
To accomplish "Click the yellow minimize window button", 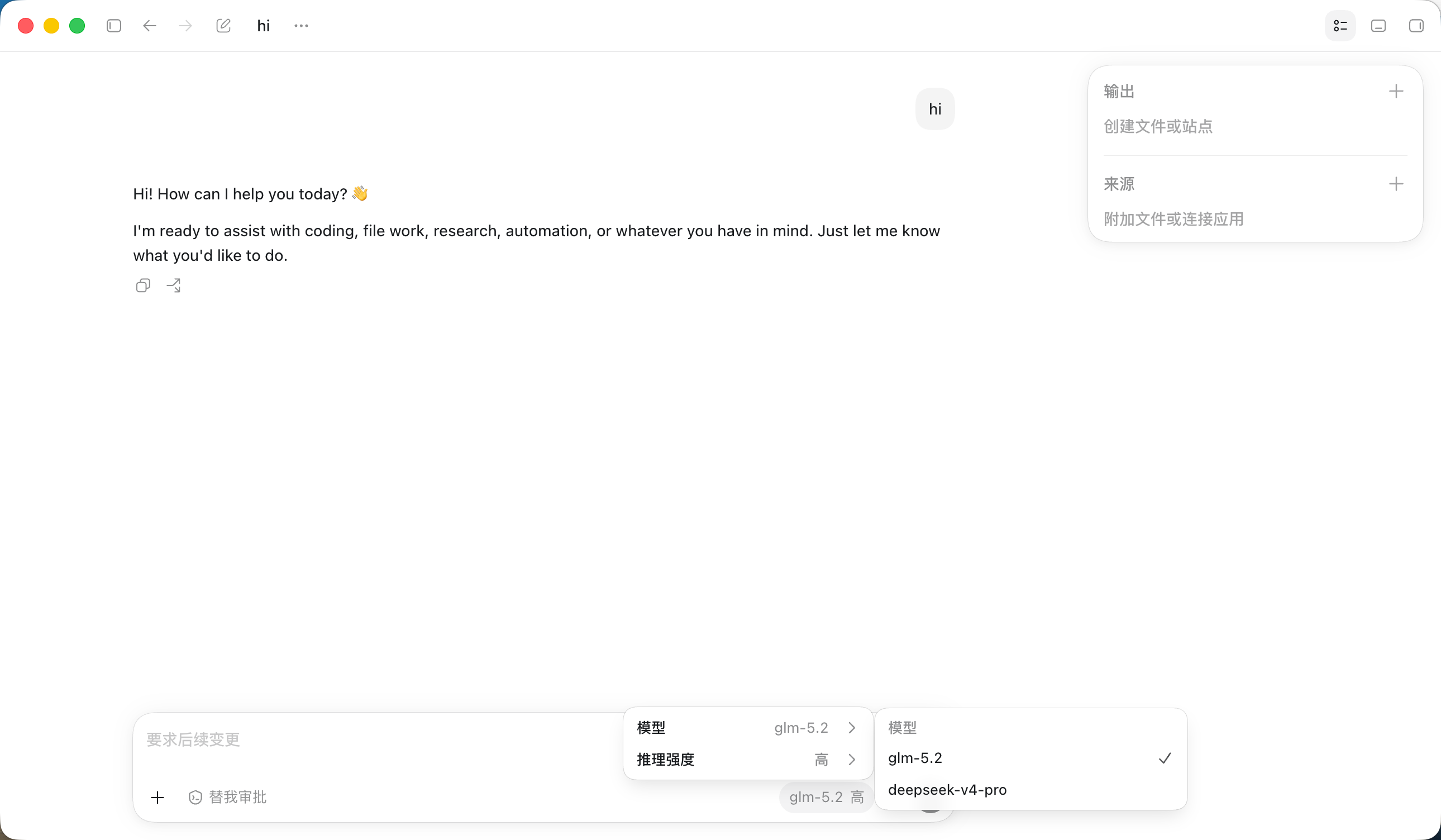I will point(51,26).
